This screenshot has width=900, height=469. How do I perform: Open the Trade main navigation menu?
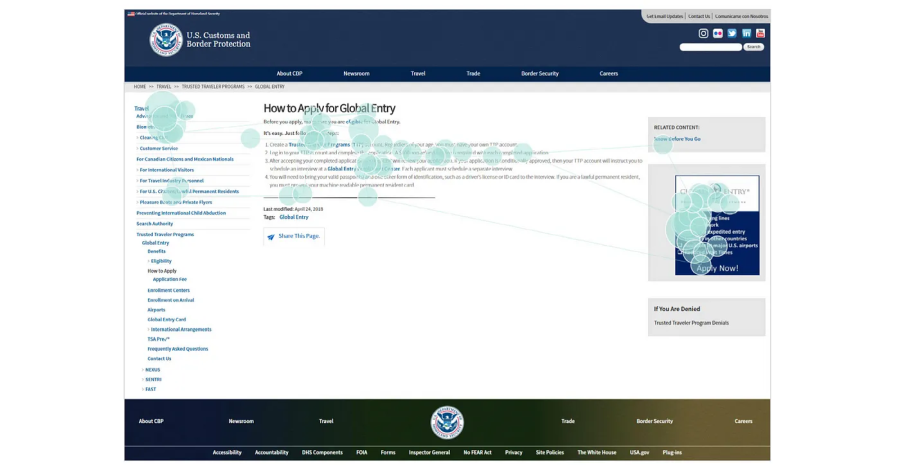pos(473,73)
